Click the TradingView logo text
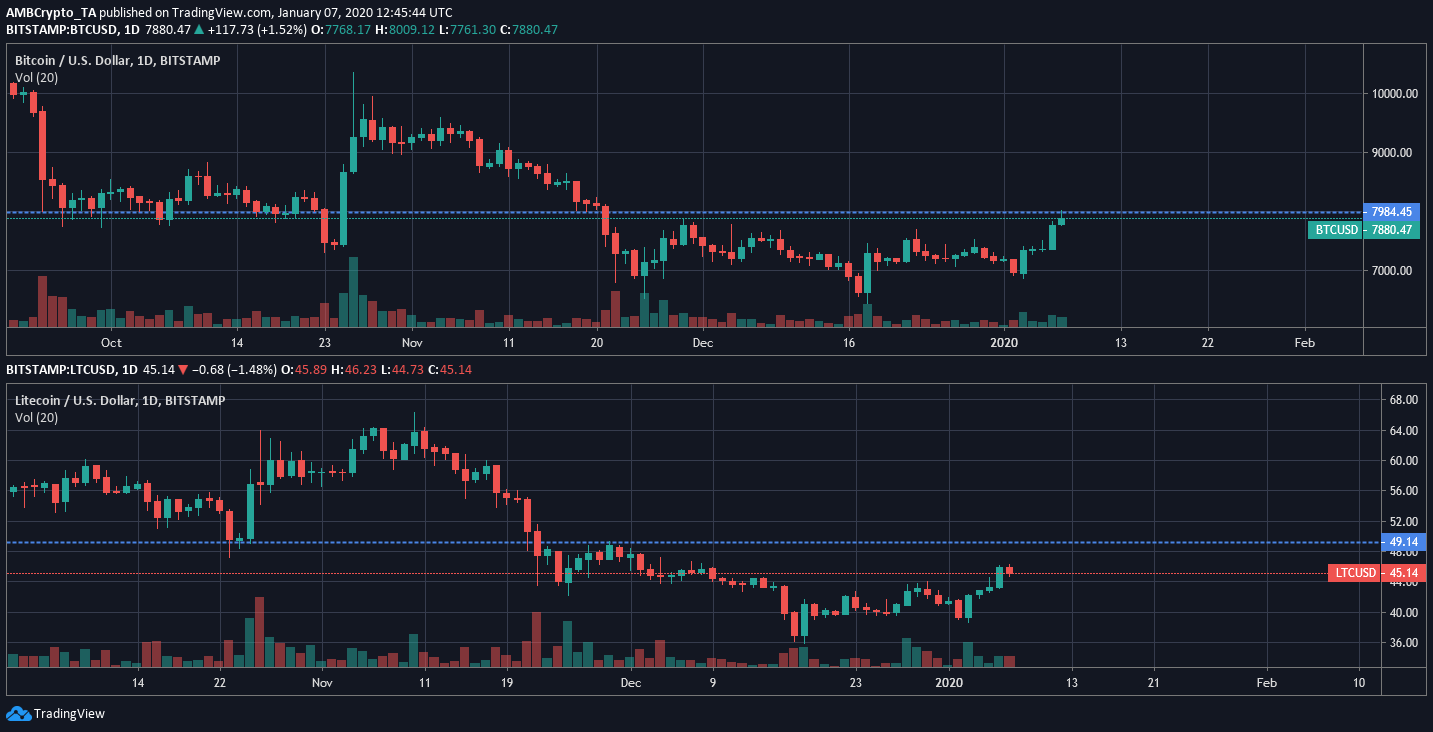1433x732 pixels. (69, 714)
